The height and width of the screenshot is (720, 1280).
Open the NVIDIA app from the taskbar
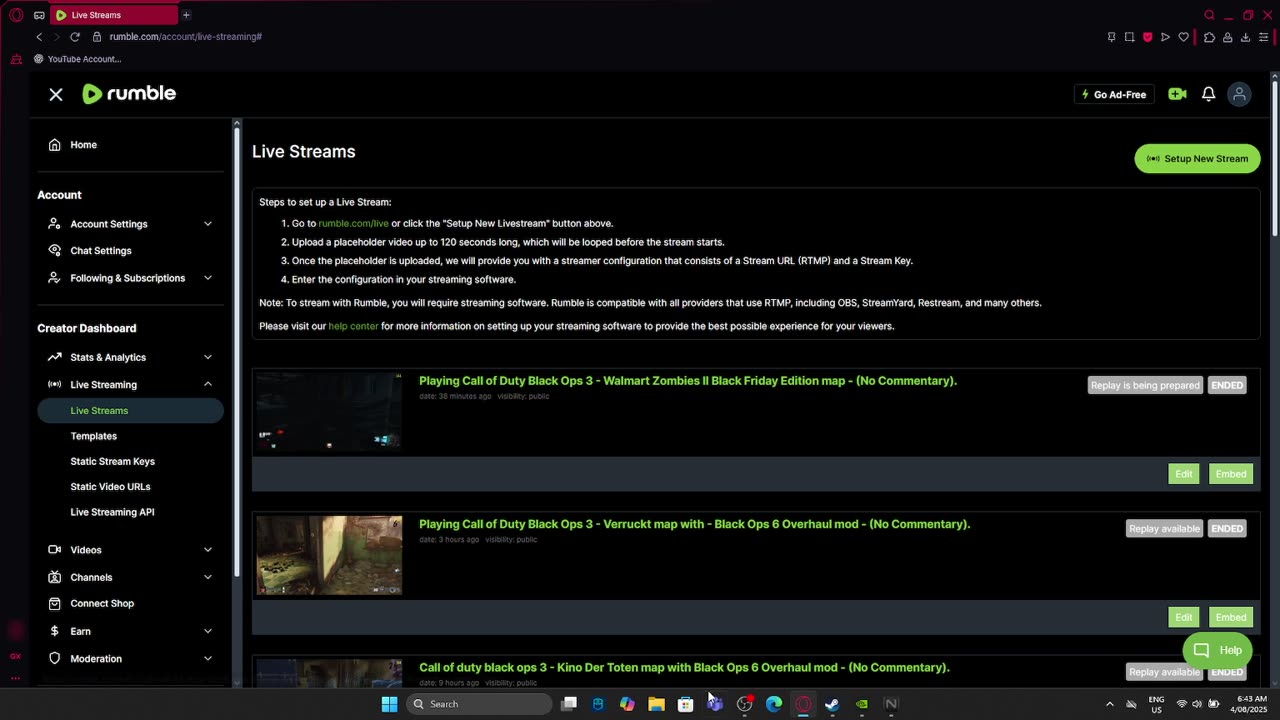(862, 704)
